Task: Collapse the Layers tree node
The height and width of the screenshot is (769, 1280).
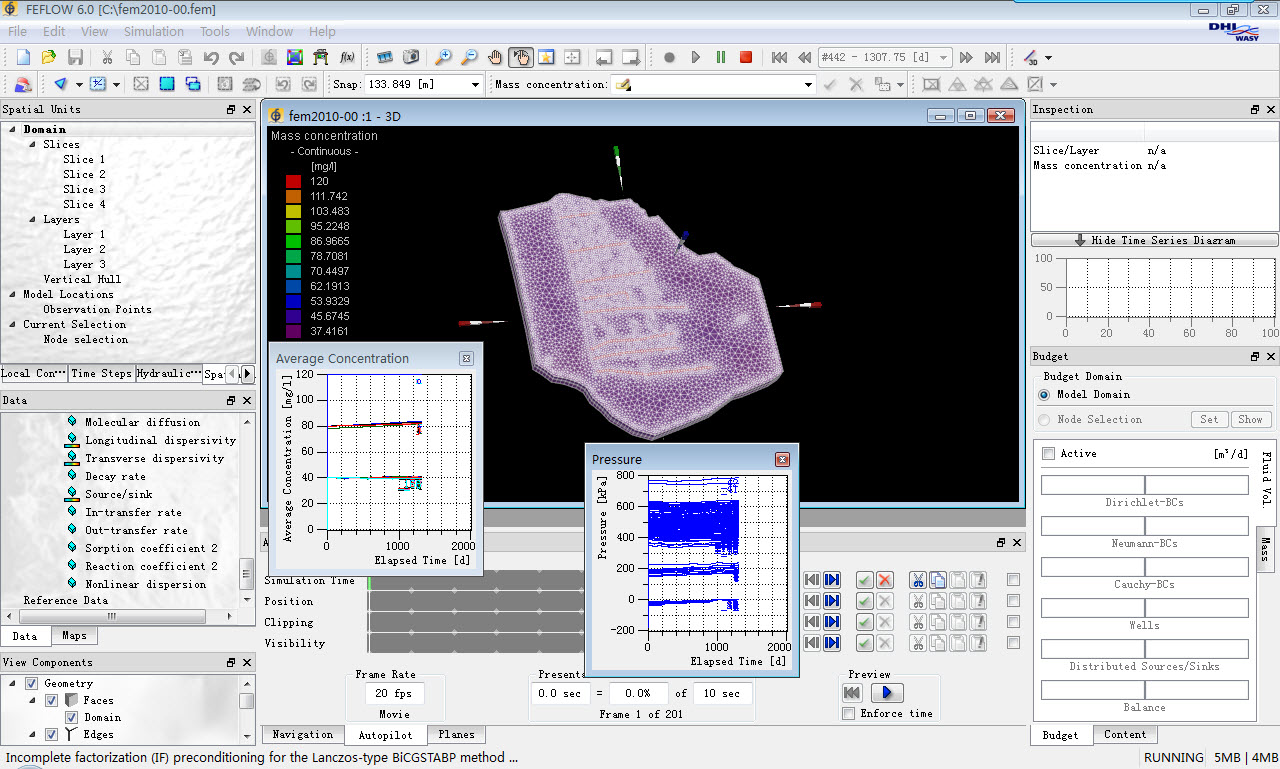Action: click(33, 219)
